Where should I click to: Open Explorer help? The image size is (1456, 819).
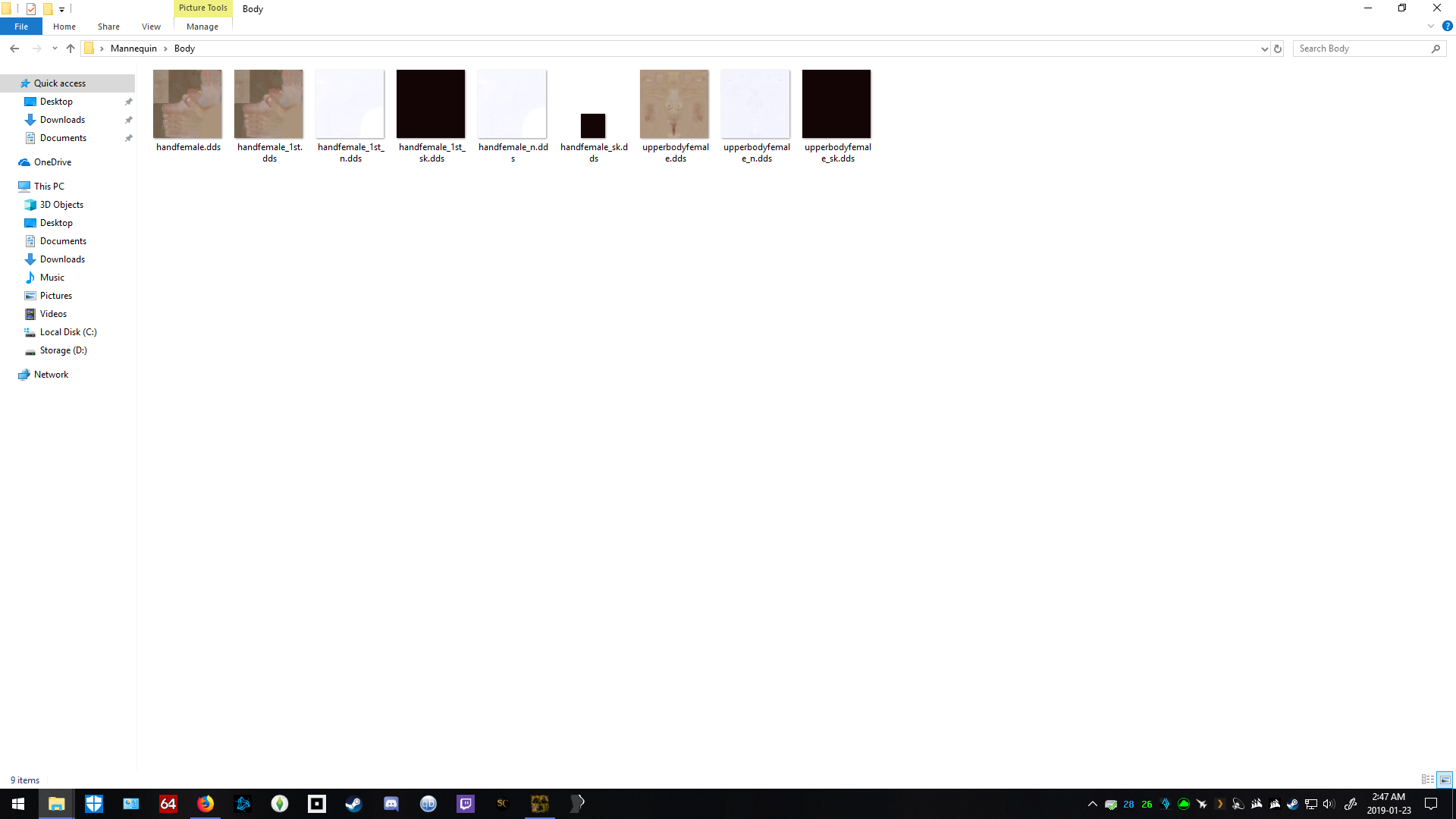[1447, 26]
